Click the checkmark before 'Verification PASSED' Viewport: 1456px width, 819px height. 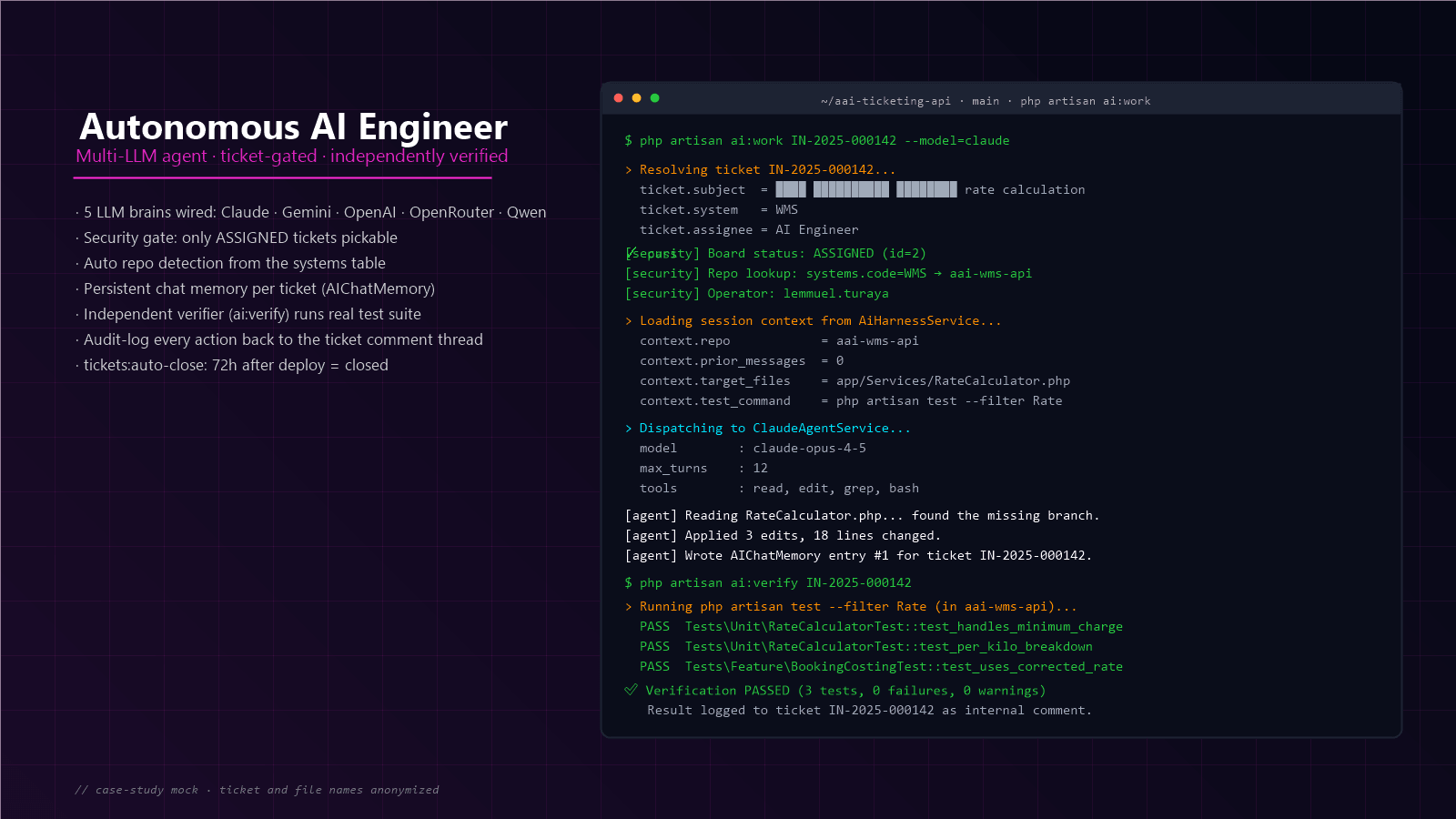pyautogui.click(x=631, y=690)
